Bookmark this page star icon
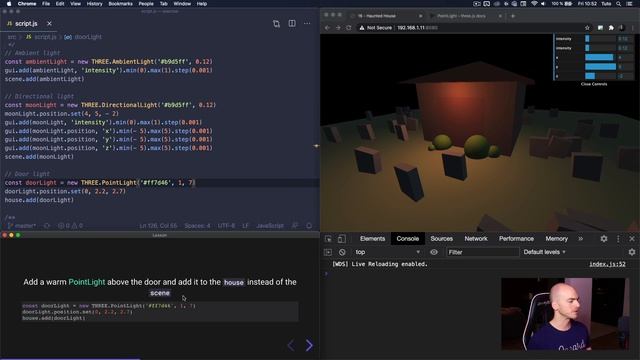This screenshot has width=640, height=360. 587,28
